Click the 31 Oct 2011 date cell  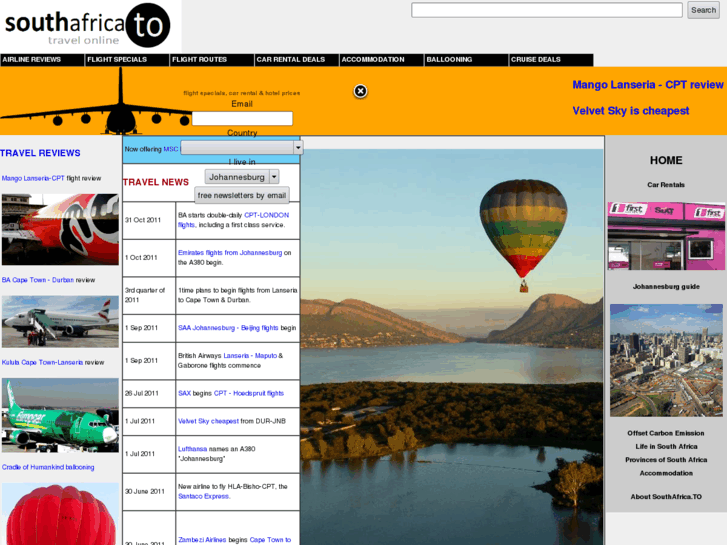(x=149, y=220)
